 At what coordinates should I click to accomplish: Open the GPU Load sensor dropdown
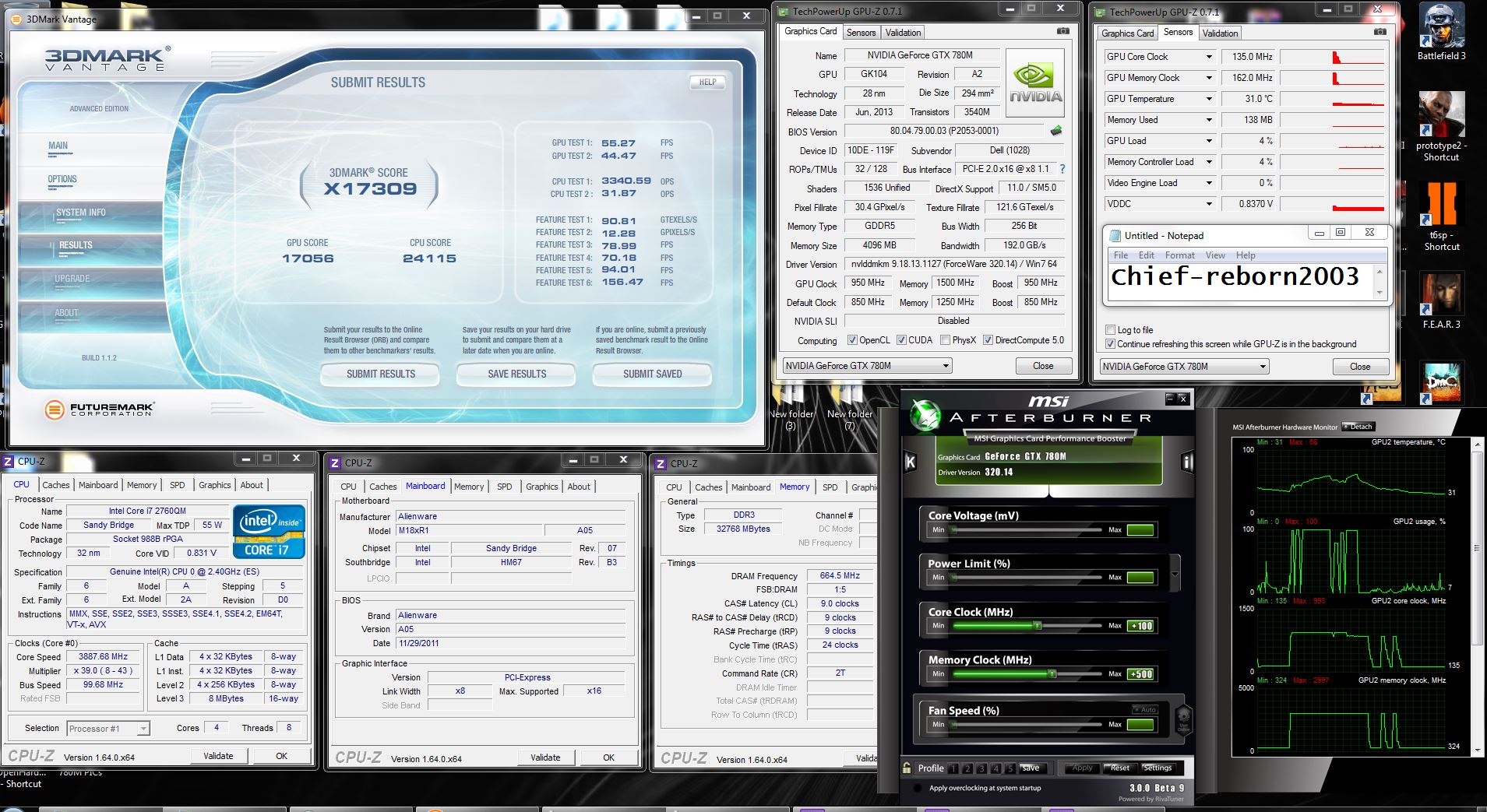[x=1209, y=141]
